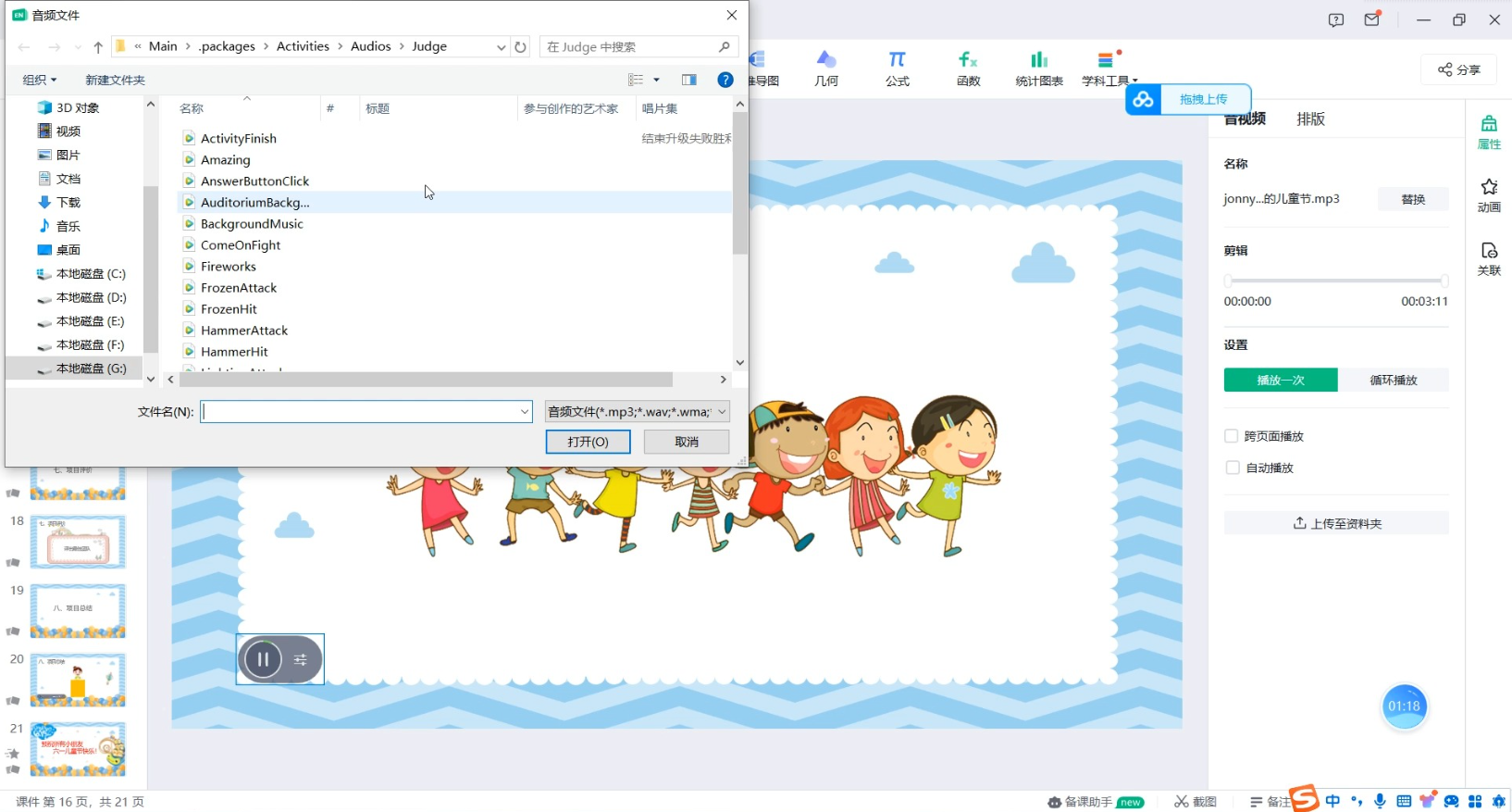Click 上传至资料夹 upload button

point(1336,523)
